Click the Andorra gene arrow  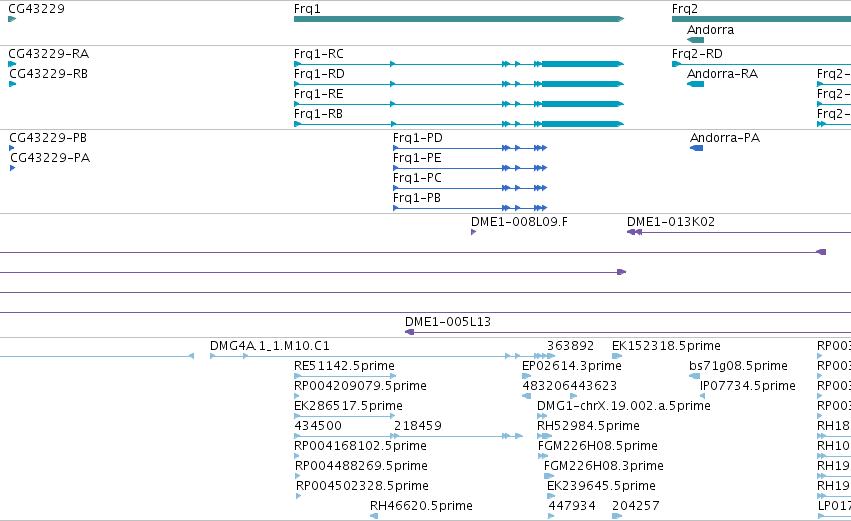695,40
